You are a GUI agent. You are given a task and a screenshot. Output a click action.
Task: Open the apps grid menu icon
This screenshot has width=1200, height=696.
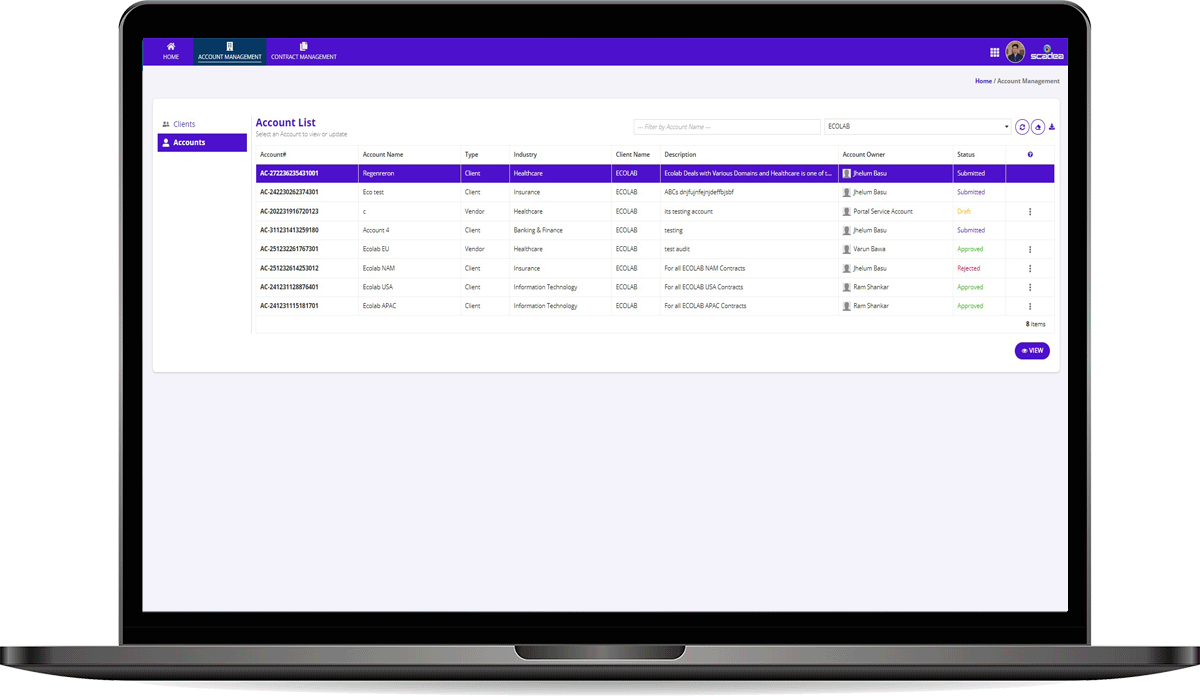(x=994, y=52)
